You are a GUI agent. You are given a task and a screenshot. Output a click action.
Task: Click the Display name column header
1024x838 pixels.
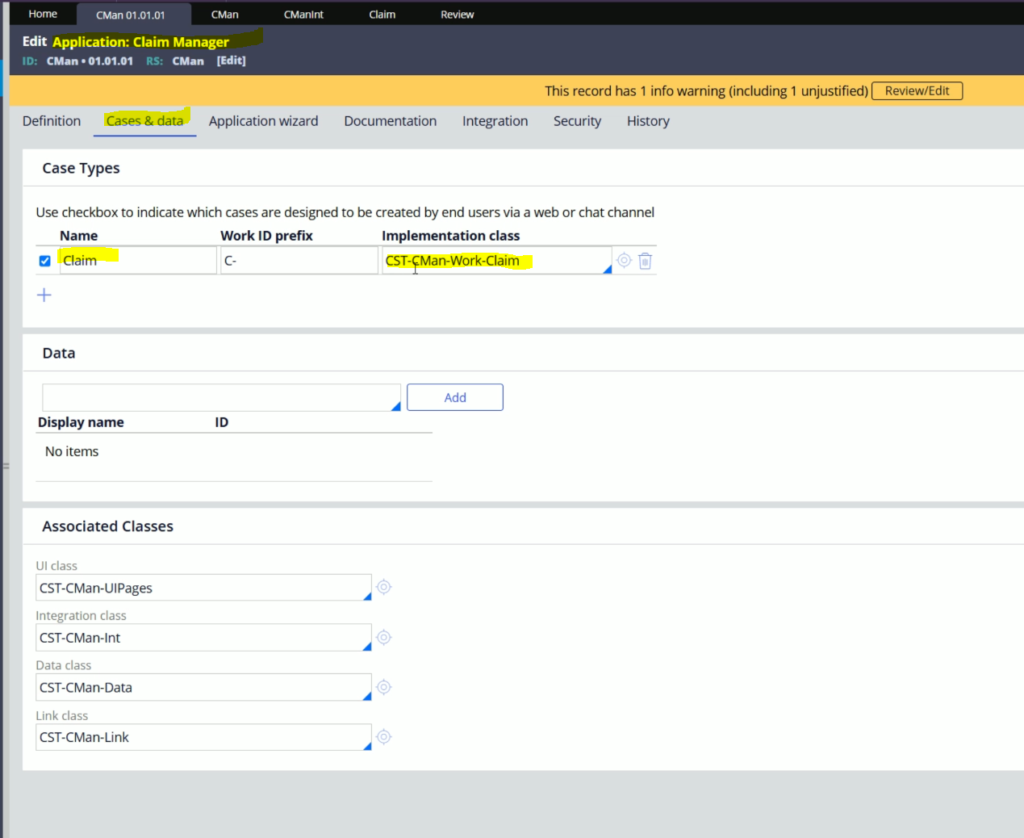click(x=81, y=422)
